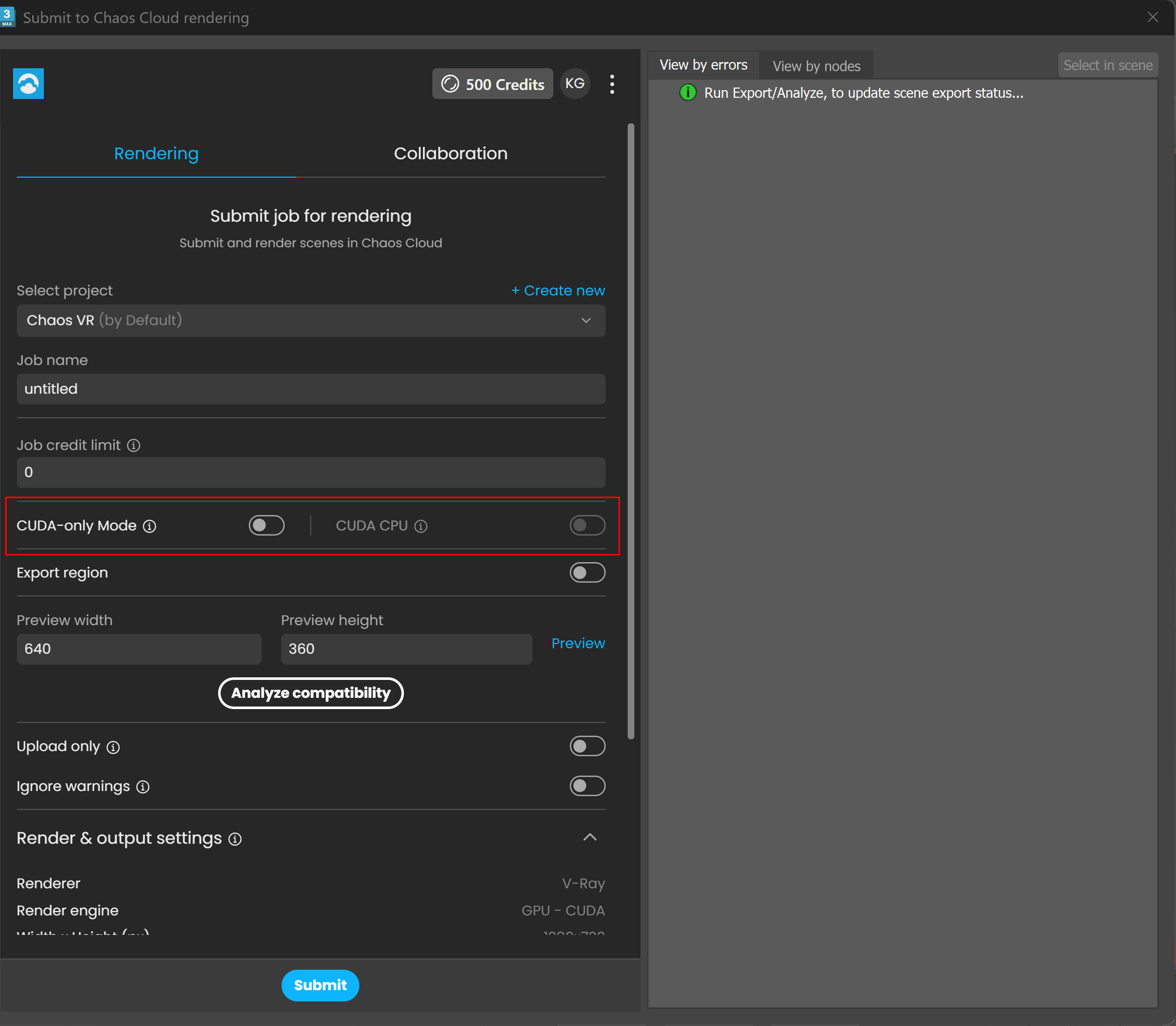Image resolution: width=1176 pixels, height=1026 pixels.
Task: Click the 'GPU - CUDA' render engine value
Action: click(563, 911)
